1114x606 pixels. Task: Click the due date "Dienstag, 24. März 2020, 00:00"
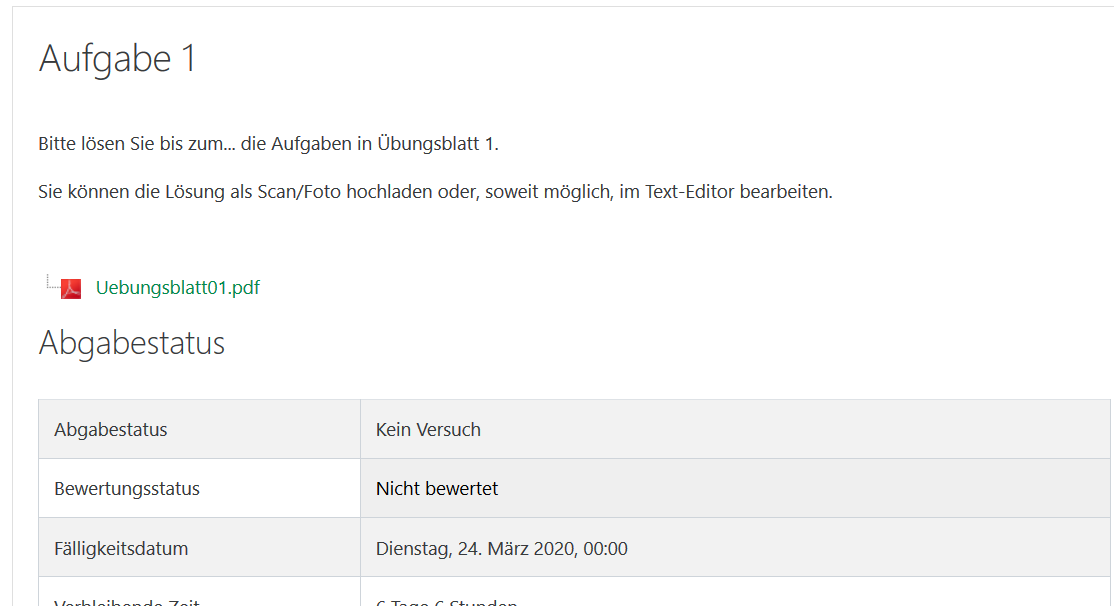pyautogui.click(x=501, y=548)
